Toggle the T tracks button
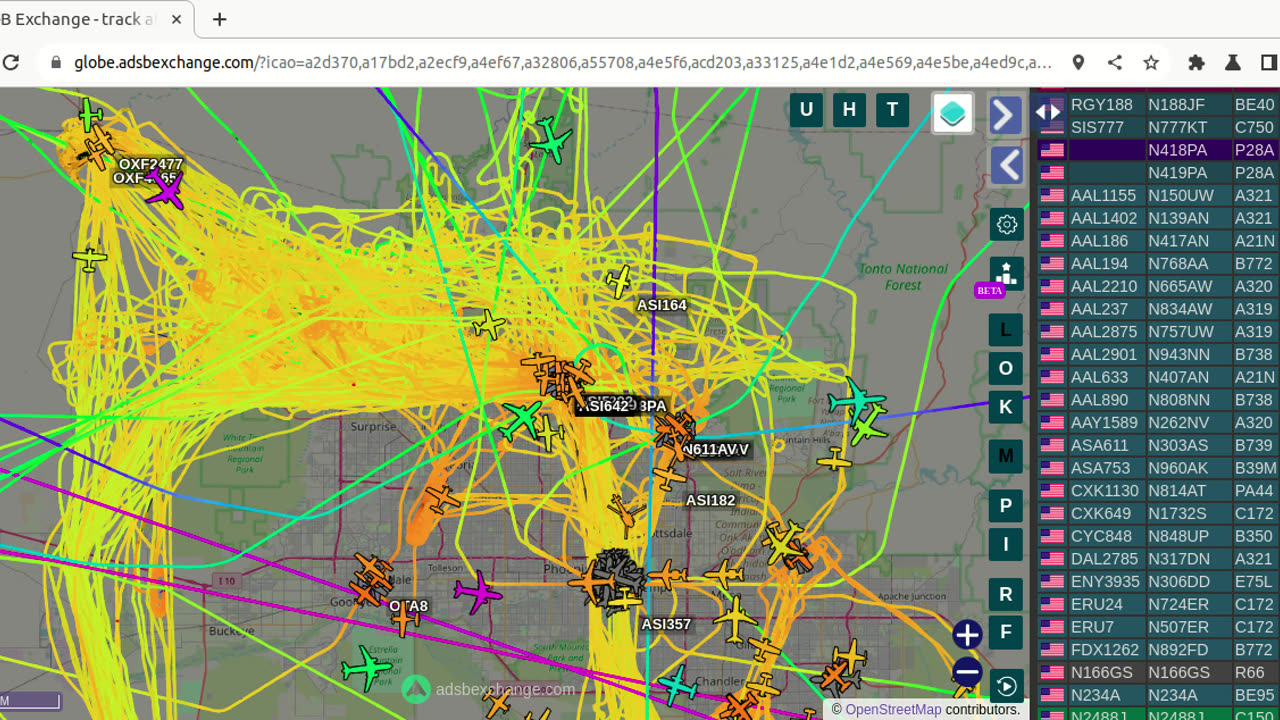 (x=892, y=110)
